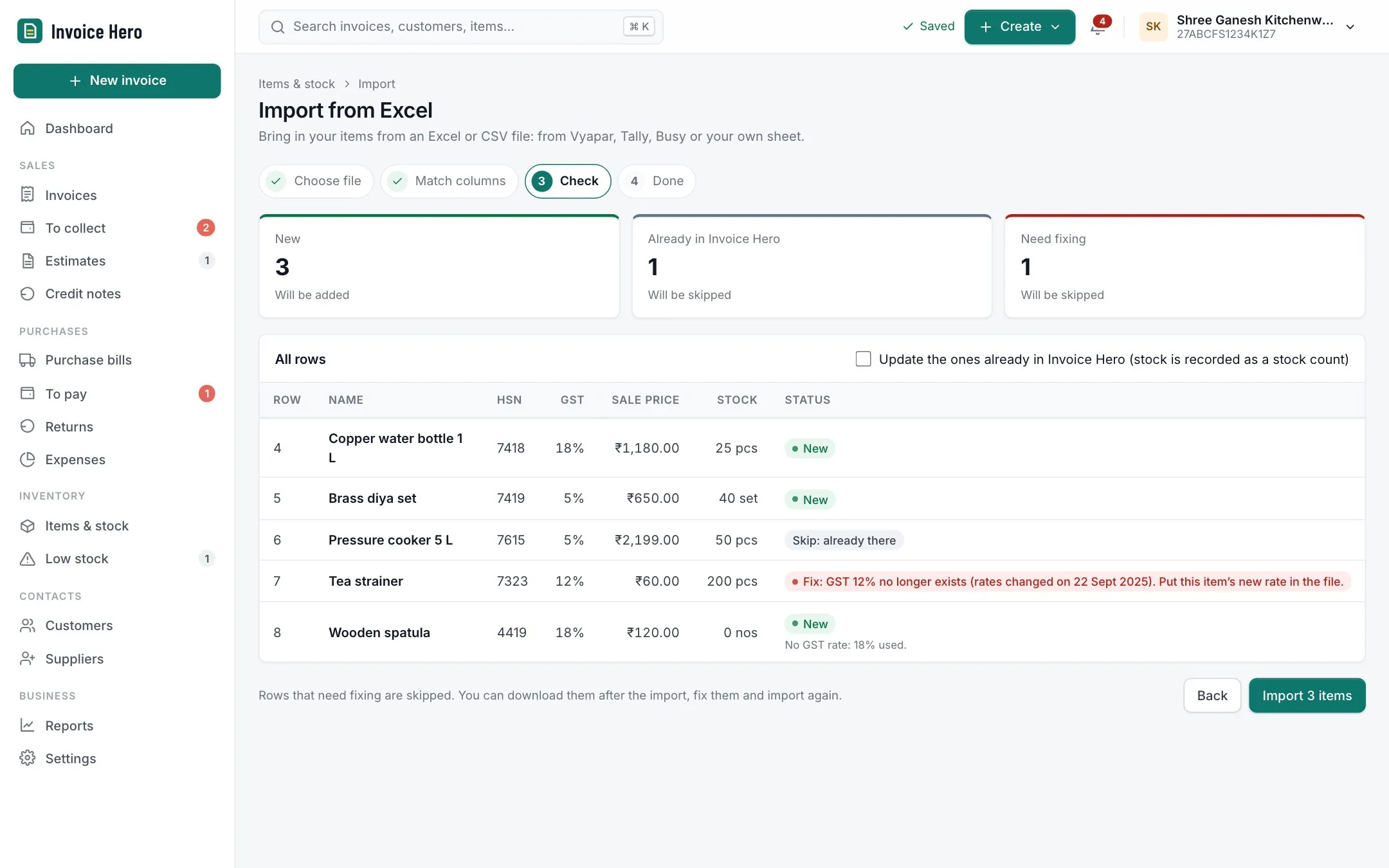Click the Reports chart icon
The height and width of the screenshot is (868, 1389).
coord(28,725)
